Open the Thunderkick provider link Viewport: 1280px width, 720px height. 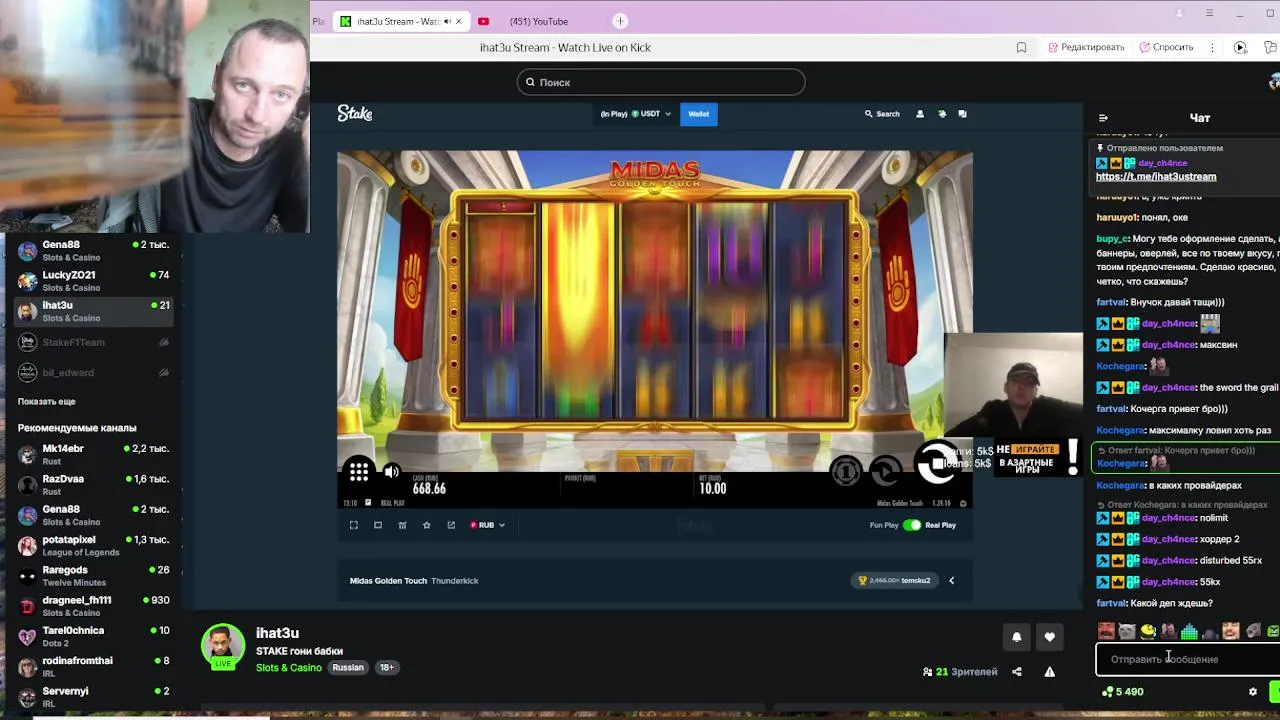454,580
